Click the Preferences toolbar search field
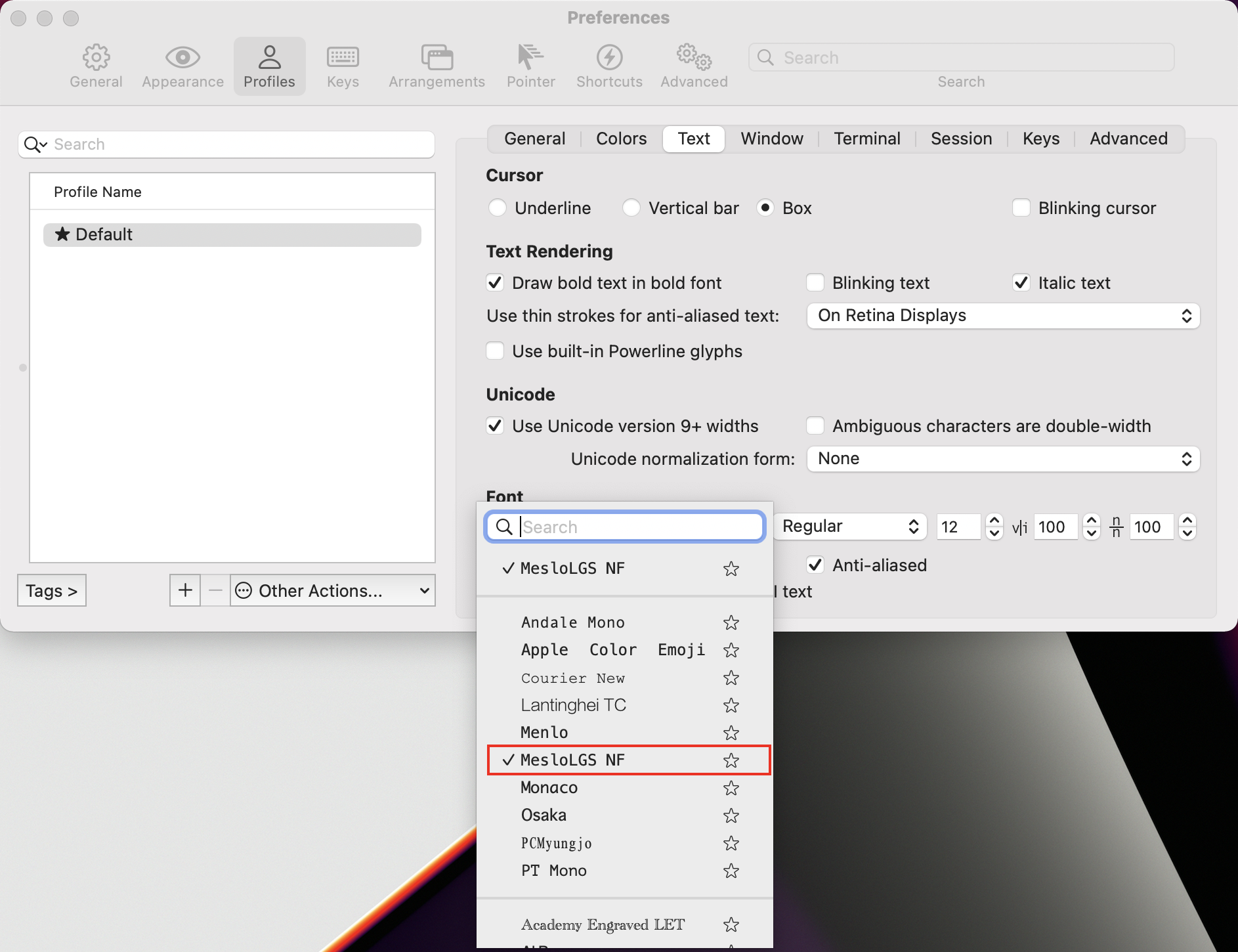Viewport: 1238px width, 952px height. pos(961,57)
